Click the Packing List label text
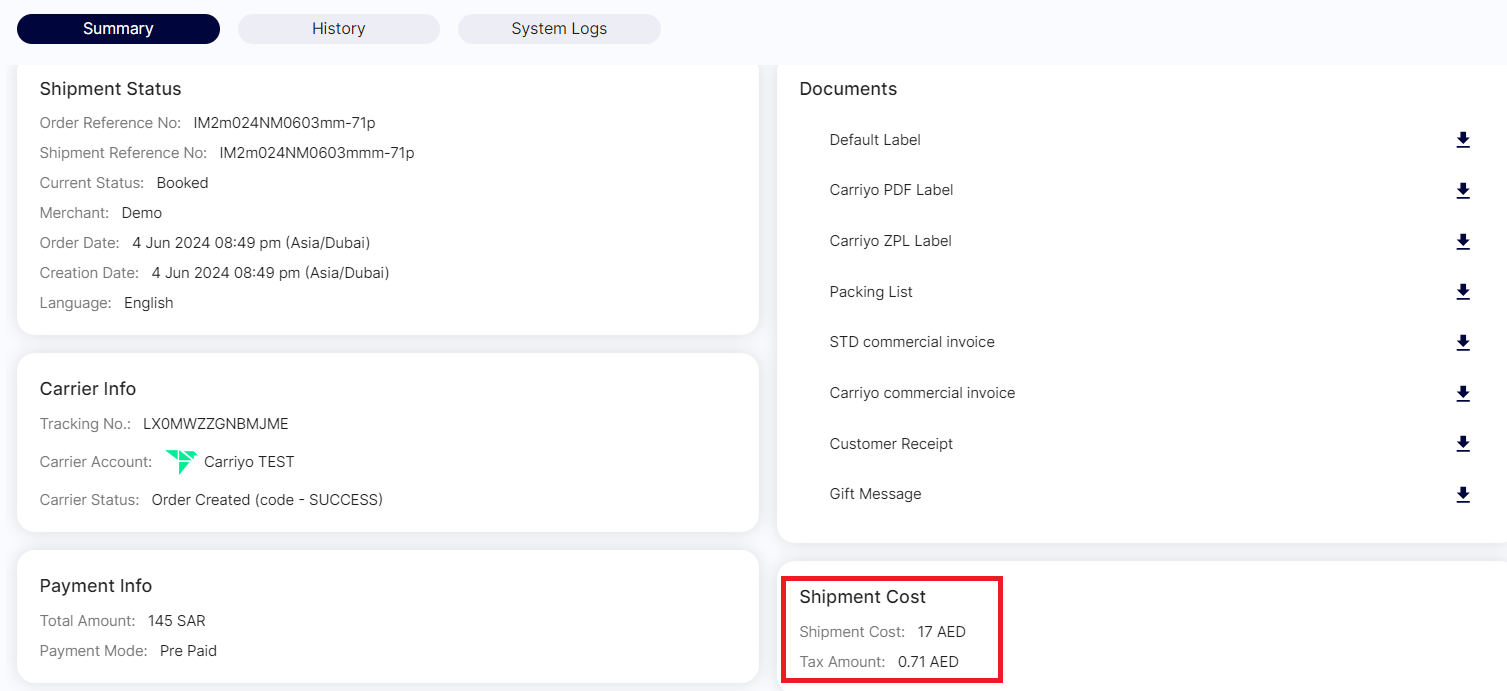Image resolution: width=1507 pixels, height=691 pixels. (x=870, y=292)
